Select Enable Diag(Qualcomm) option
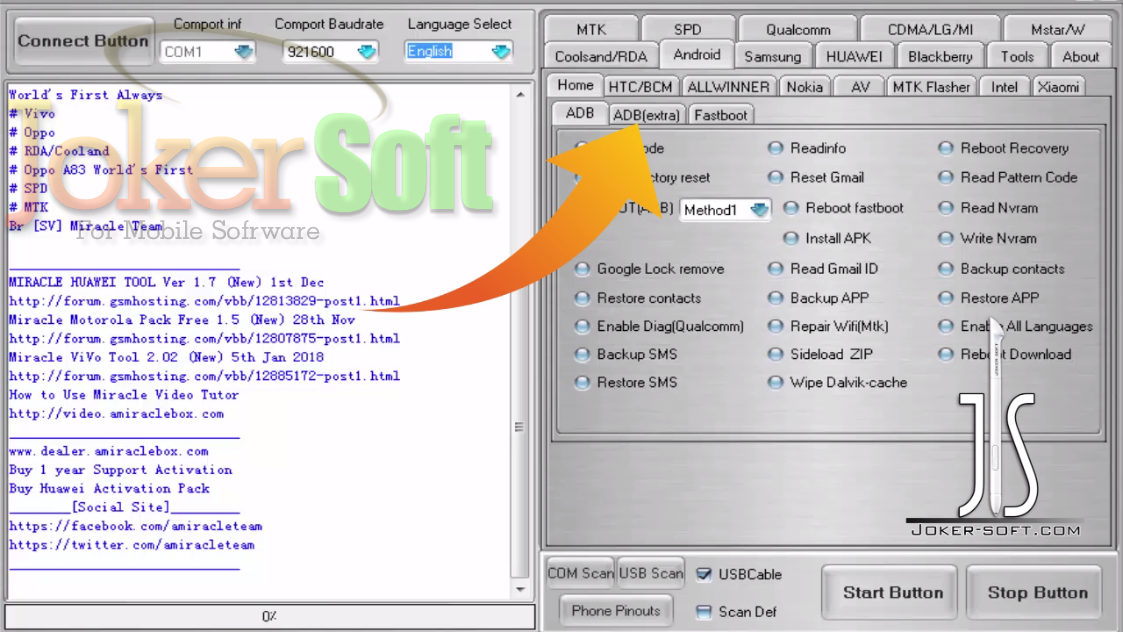Viewport: 1123px width, 632px height. coord(659,326)
